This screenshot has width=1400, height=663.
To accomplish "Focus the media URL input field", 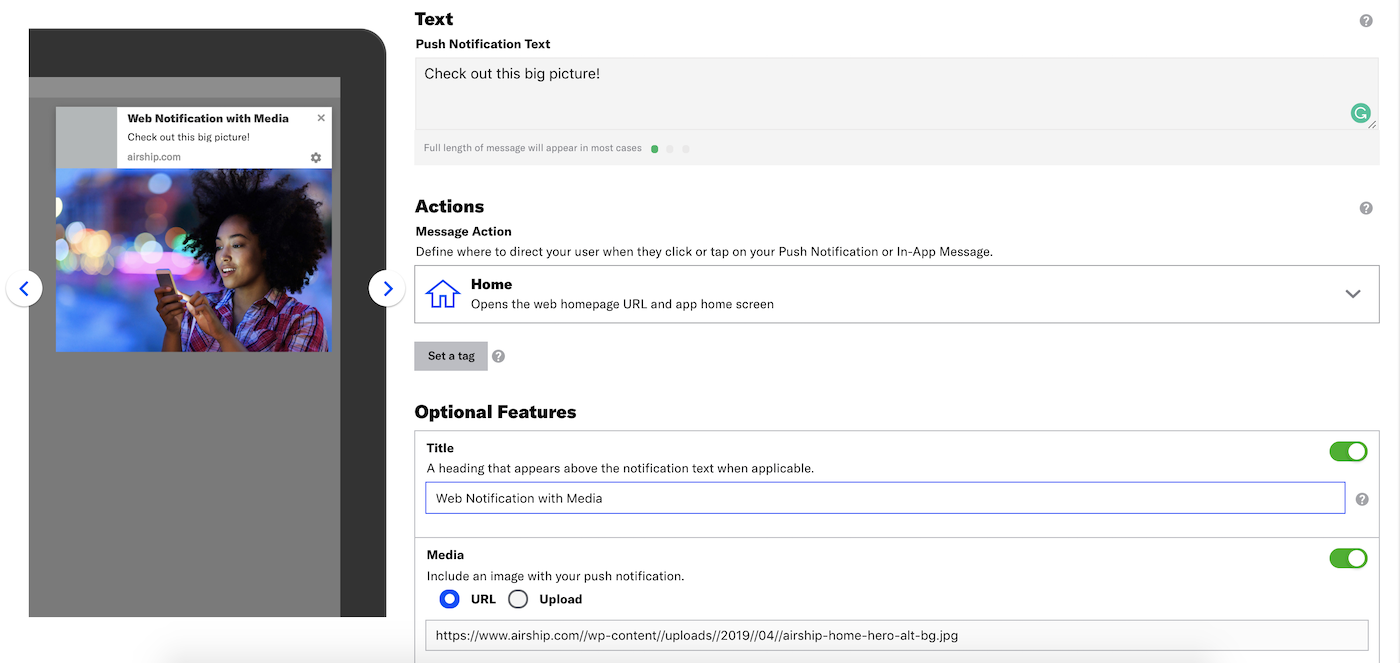I will [897, 635].
